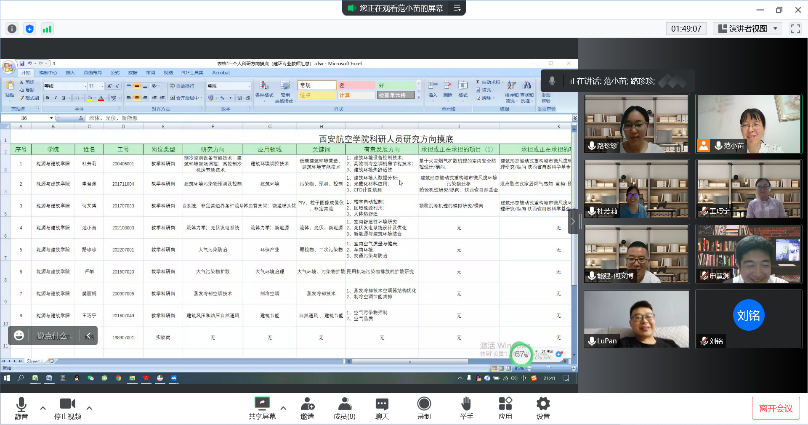Click the meeting info icon at top-left
The width and height of the screenshot is (808, 425).
[x=10, y=28]
